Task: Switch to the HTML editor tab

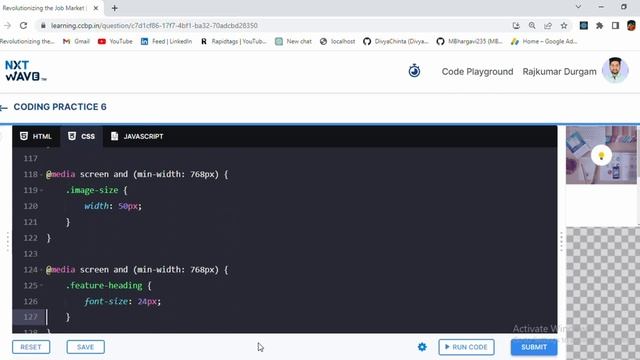Action: [x=36, y=136]
